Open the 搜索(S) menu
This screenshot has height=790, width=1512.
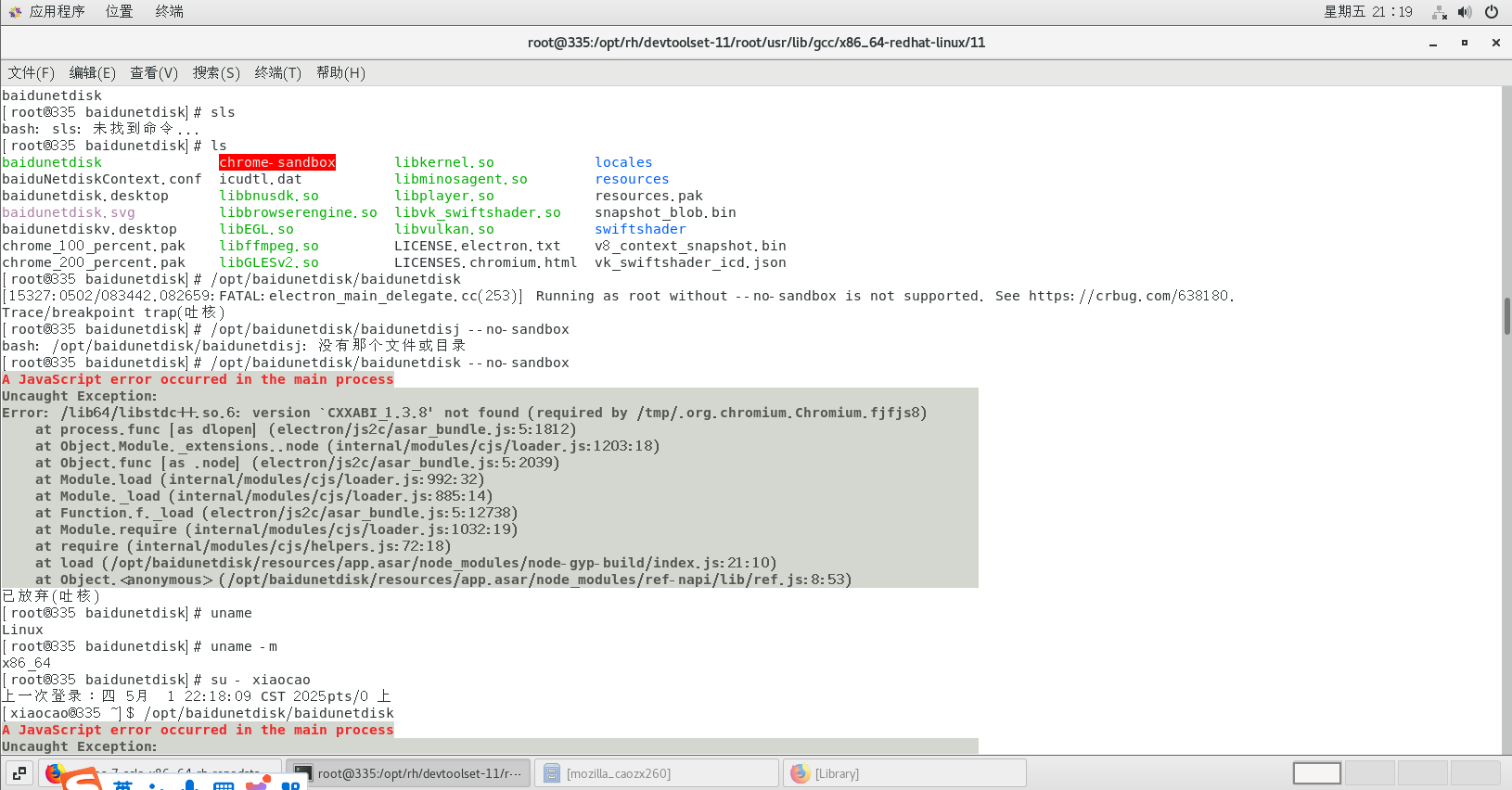[216, 72]
